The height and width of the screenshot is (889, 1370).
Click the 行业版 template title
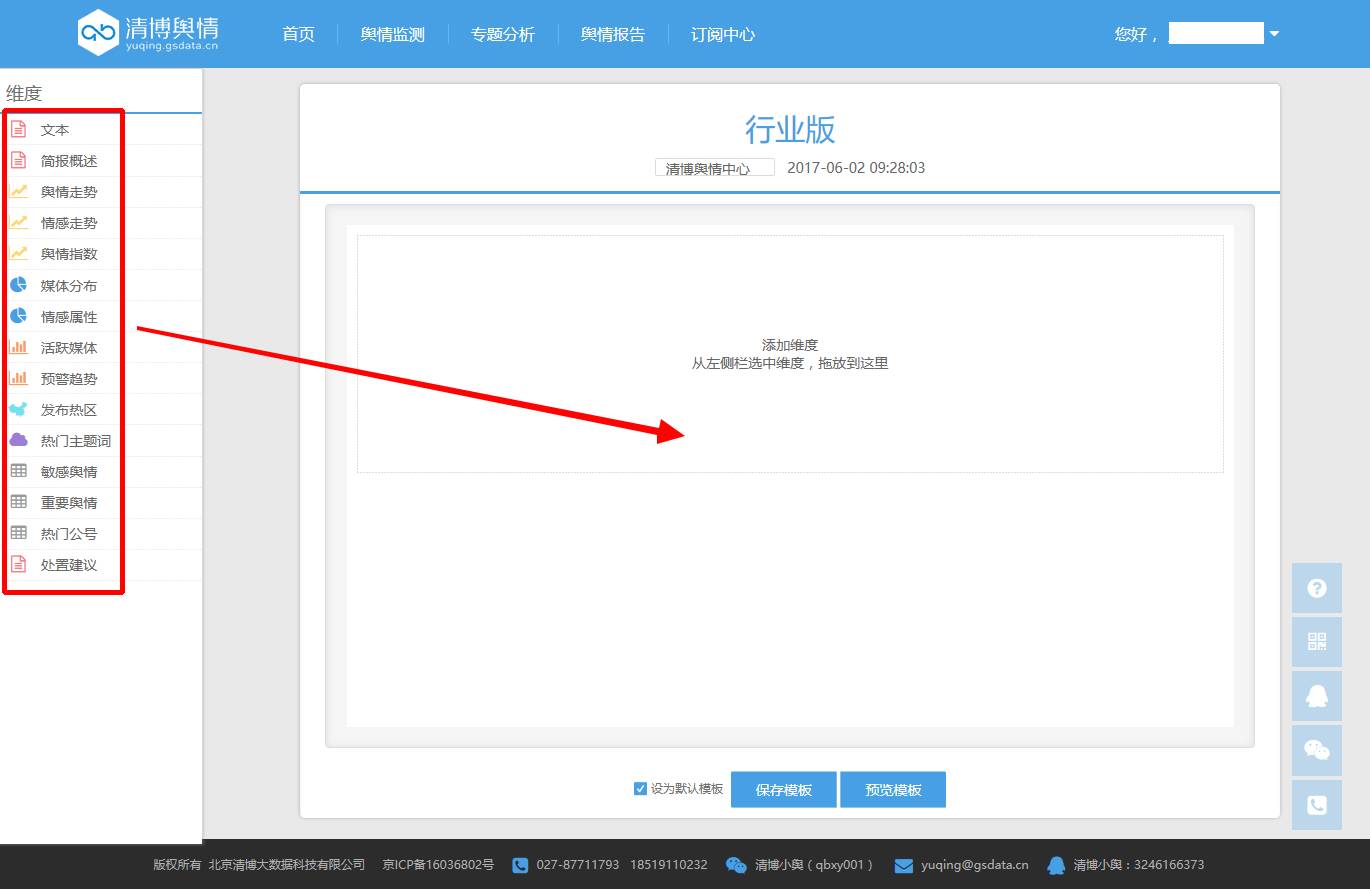pos(790,129)
